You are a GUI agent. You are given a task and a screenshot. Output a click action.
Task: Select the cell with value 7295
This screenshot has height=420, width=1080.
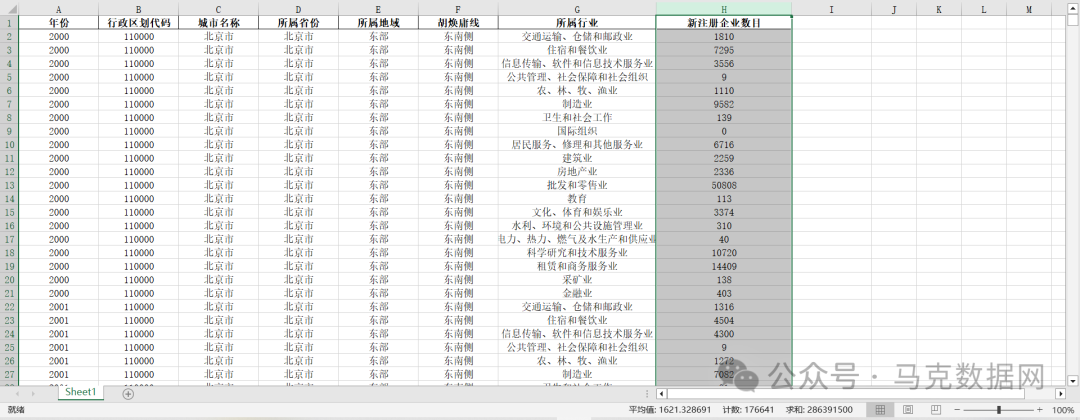click(724, 50)
